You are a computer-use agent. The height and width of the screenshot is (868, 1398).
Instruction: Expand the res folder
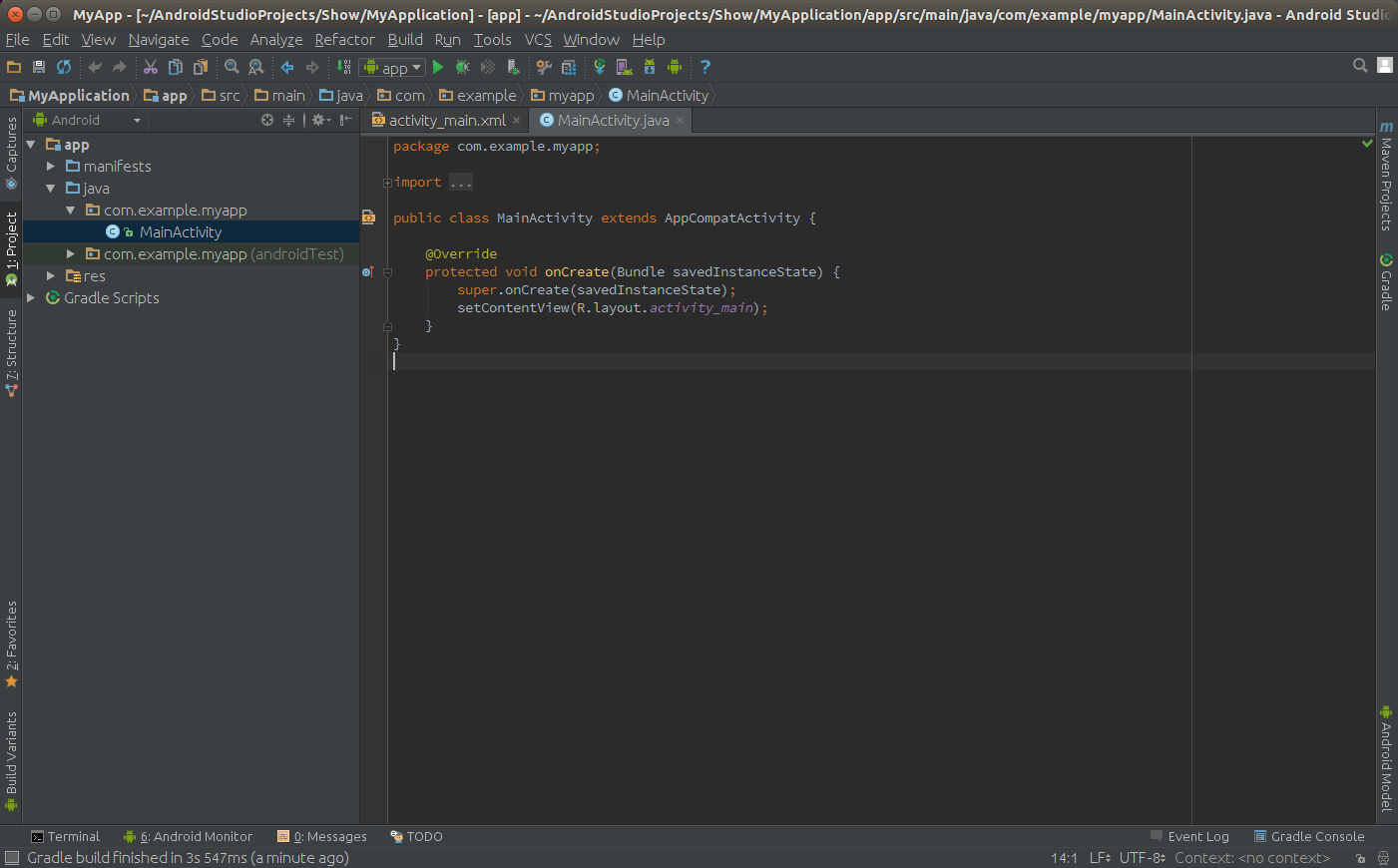[x=51, y=276]
